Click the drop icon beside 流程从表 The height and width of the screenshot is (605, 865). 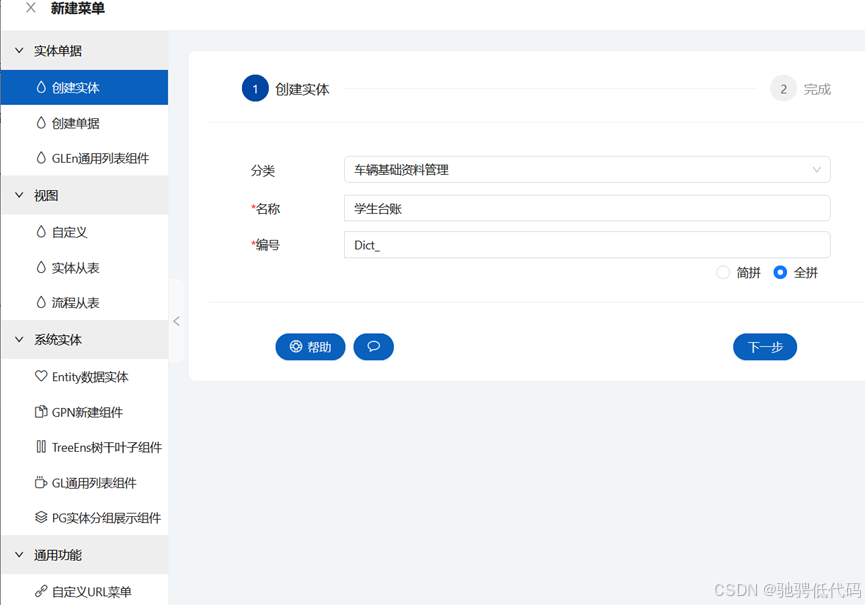(x=41, y=302)
